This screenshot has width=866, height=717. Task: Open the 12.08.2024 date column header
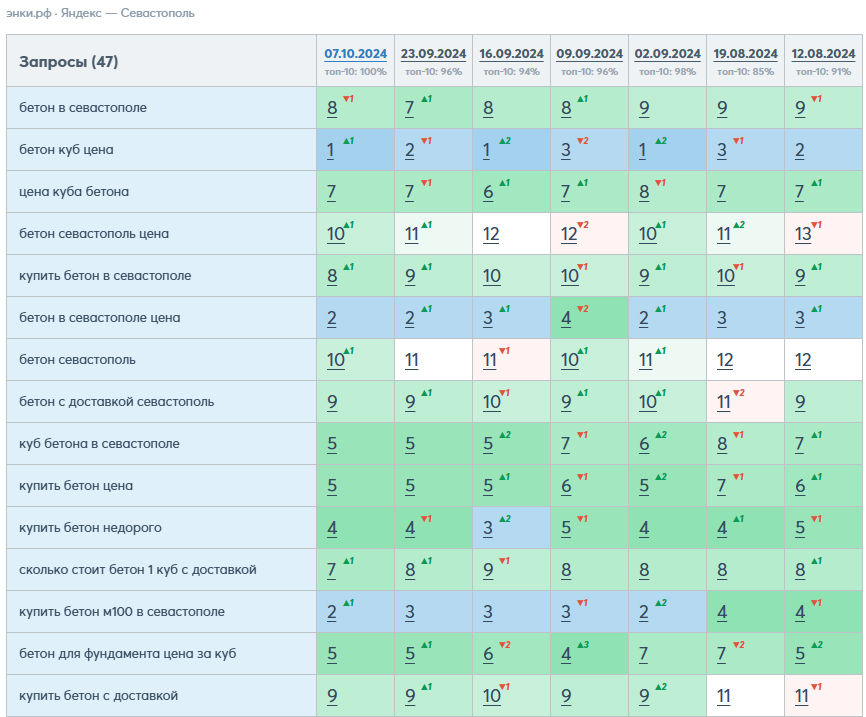[x=823, y=54]
